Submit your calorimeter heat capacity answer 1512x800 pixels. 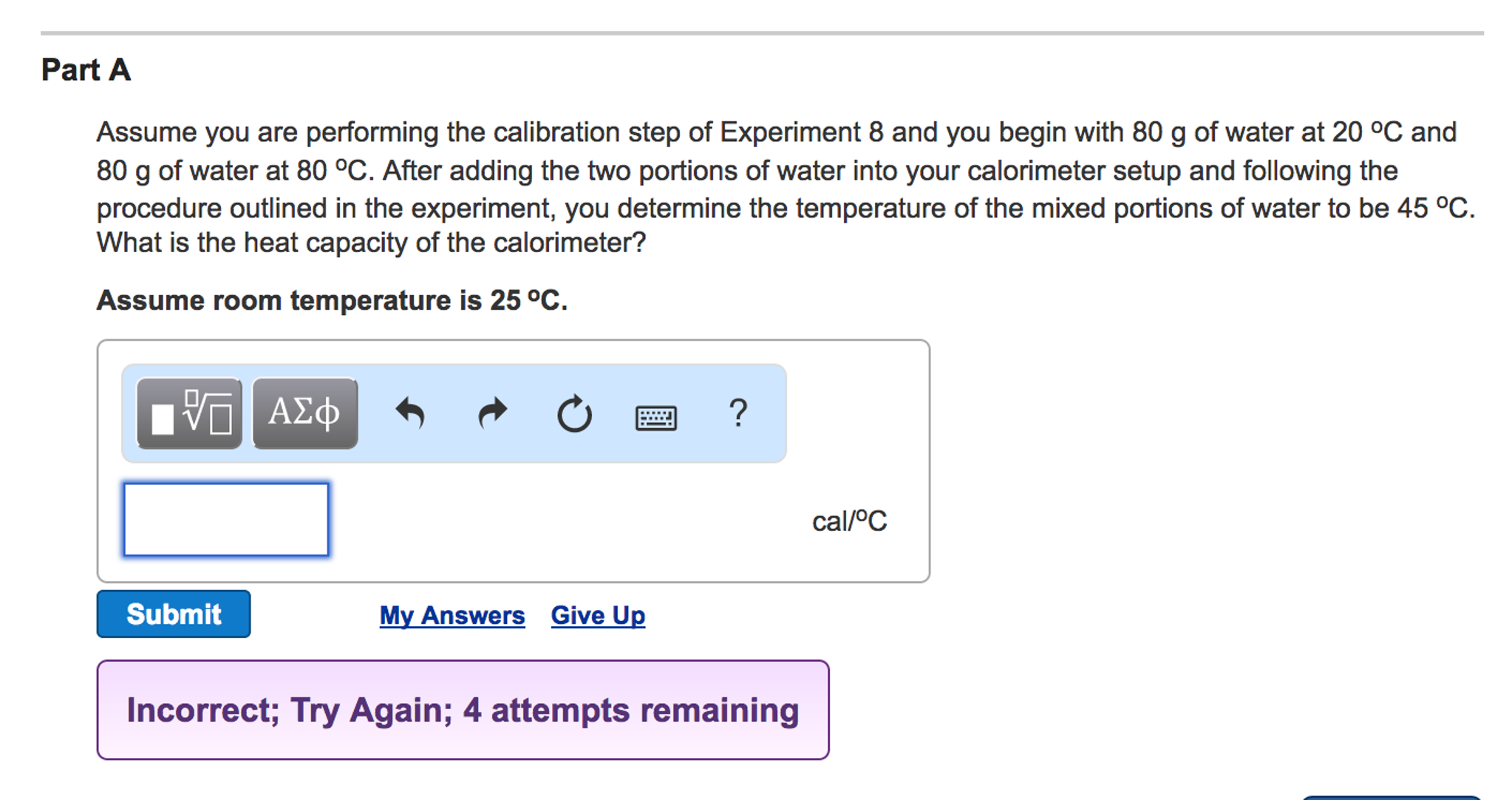coord(173,614)
